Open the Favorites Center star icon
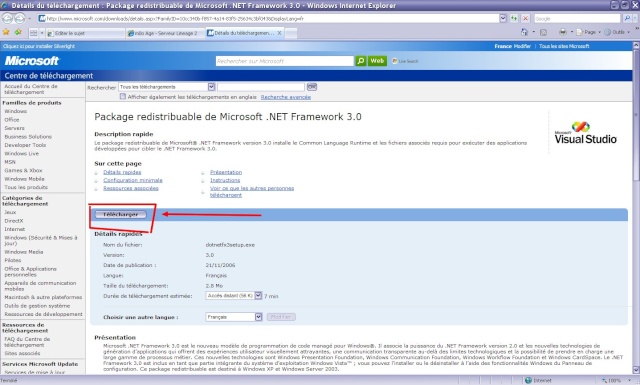 6,32
